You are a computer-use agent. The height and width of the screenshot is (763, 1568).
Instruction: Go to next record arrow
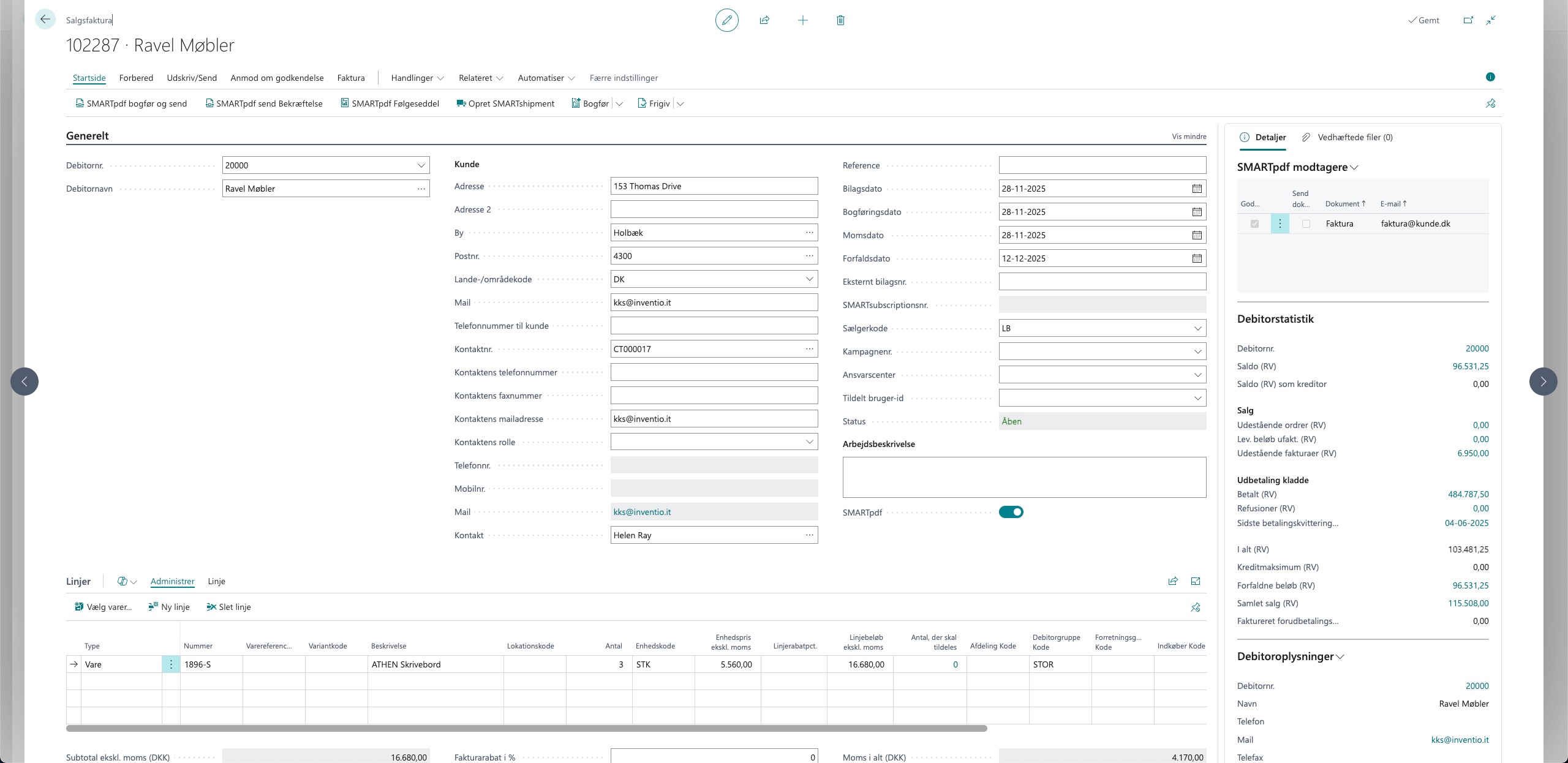tap(1543, 382)
